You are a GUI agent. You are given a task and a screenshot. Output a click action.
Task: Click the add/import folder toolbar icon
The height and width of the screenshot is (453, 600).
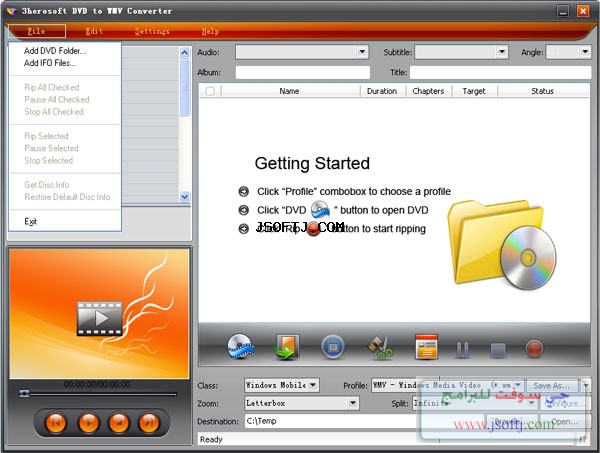(286, 347)
